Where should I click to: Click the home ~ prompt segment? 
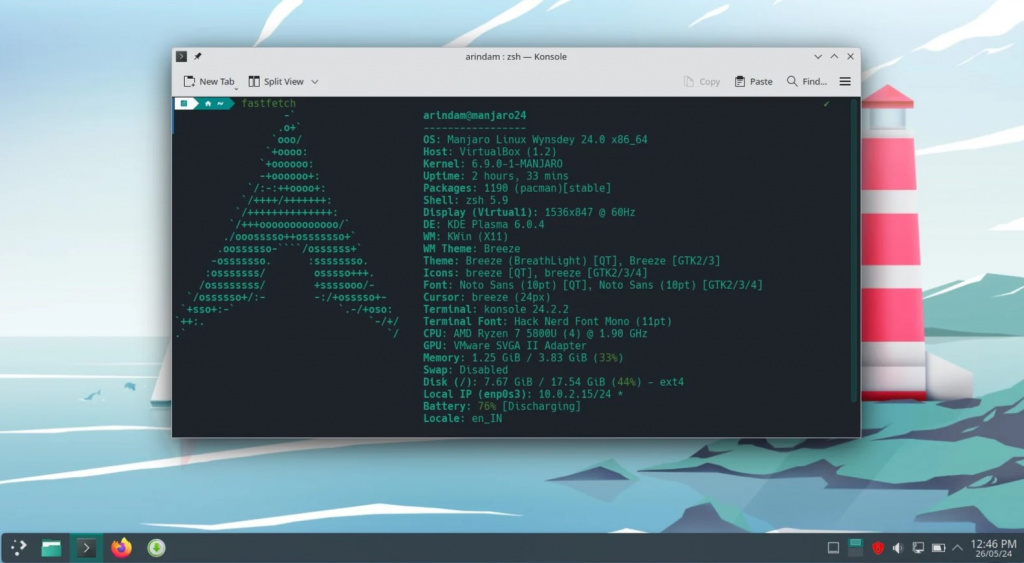click(214, 103)
